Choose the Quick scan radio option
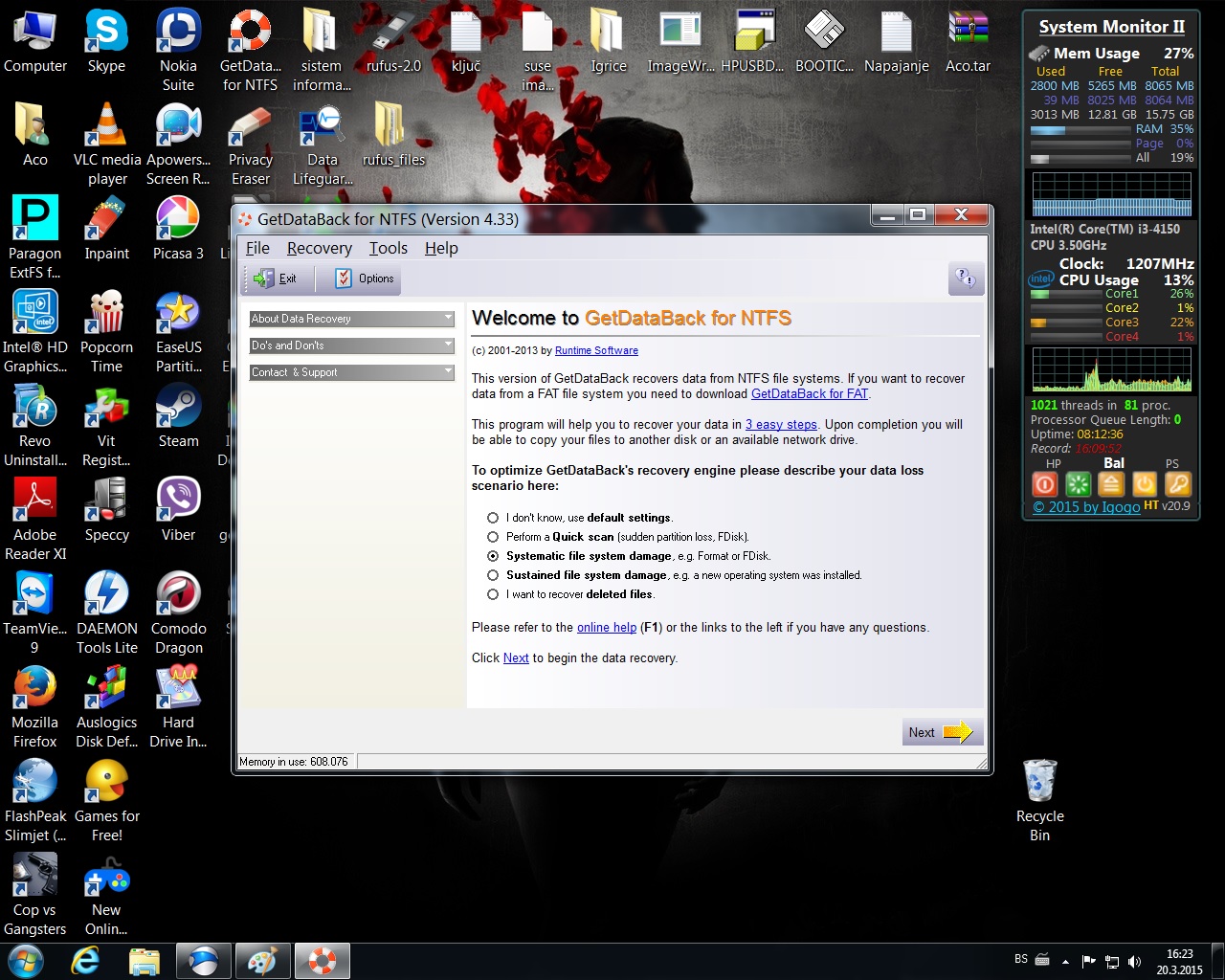 point(493,537)
